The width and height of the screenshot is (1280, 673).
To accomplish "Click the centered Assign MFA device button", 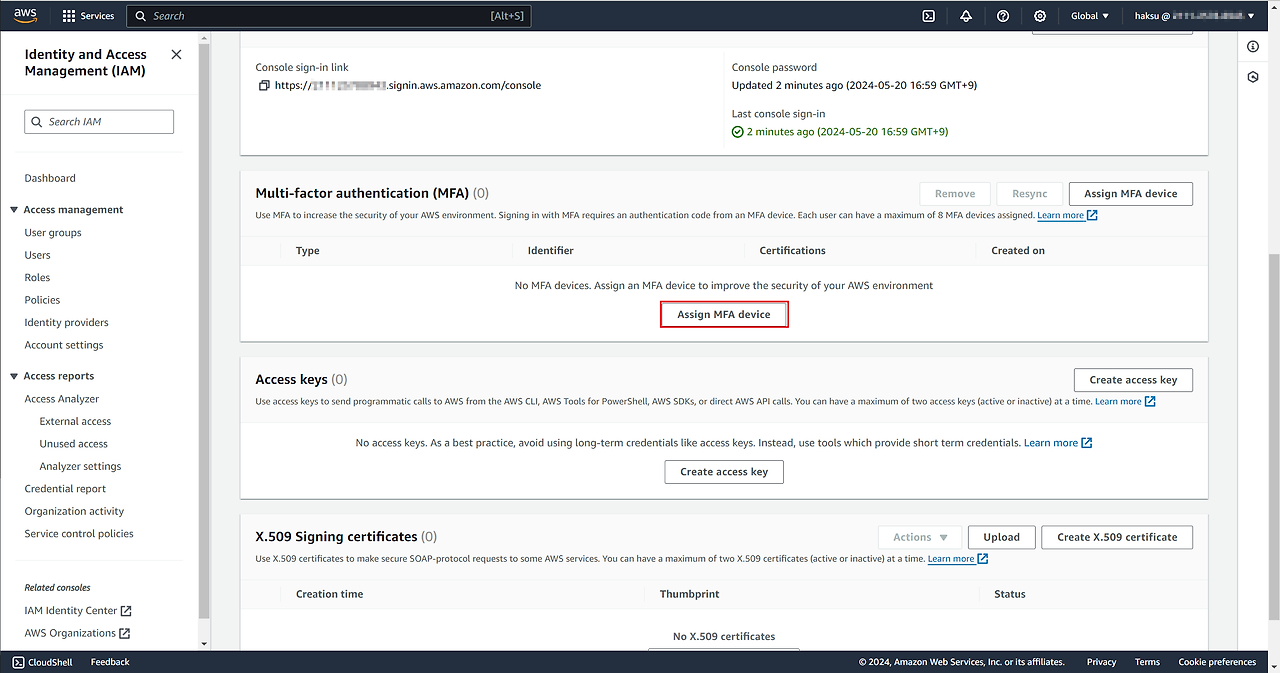I will click(724, 315).
